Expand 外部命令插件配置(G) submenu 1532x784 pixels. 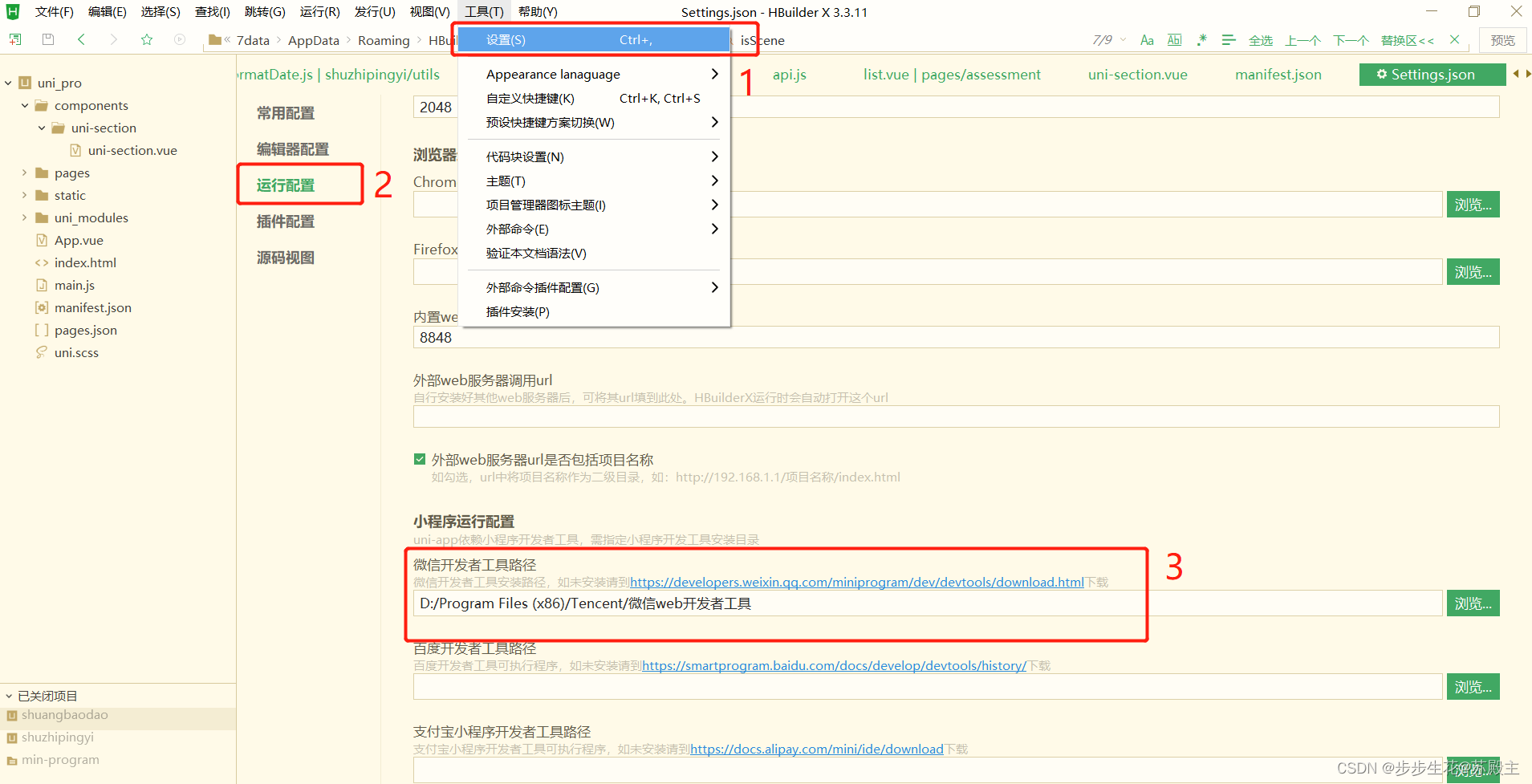coord(594,287)
